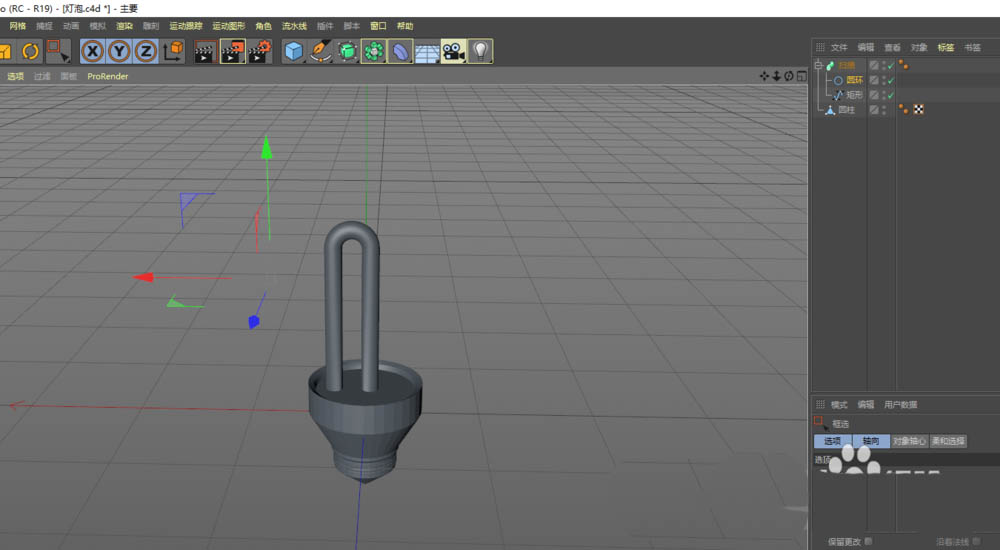Image resolution: width=1000 pixels, height=550 pixels.
Task: Open the render settings icon with gear
Action: click(259, 51)
